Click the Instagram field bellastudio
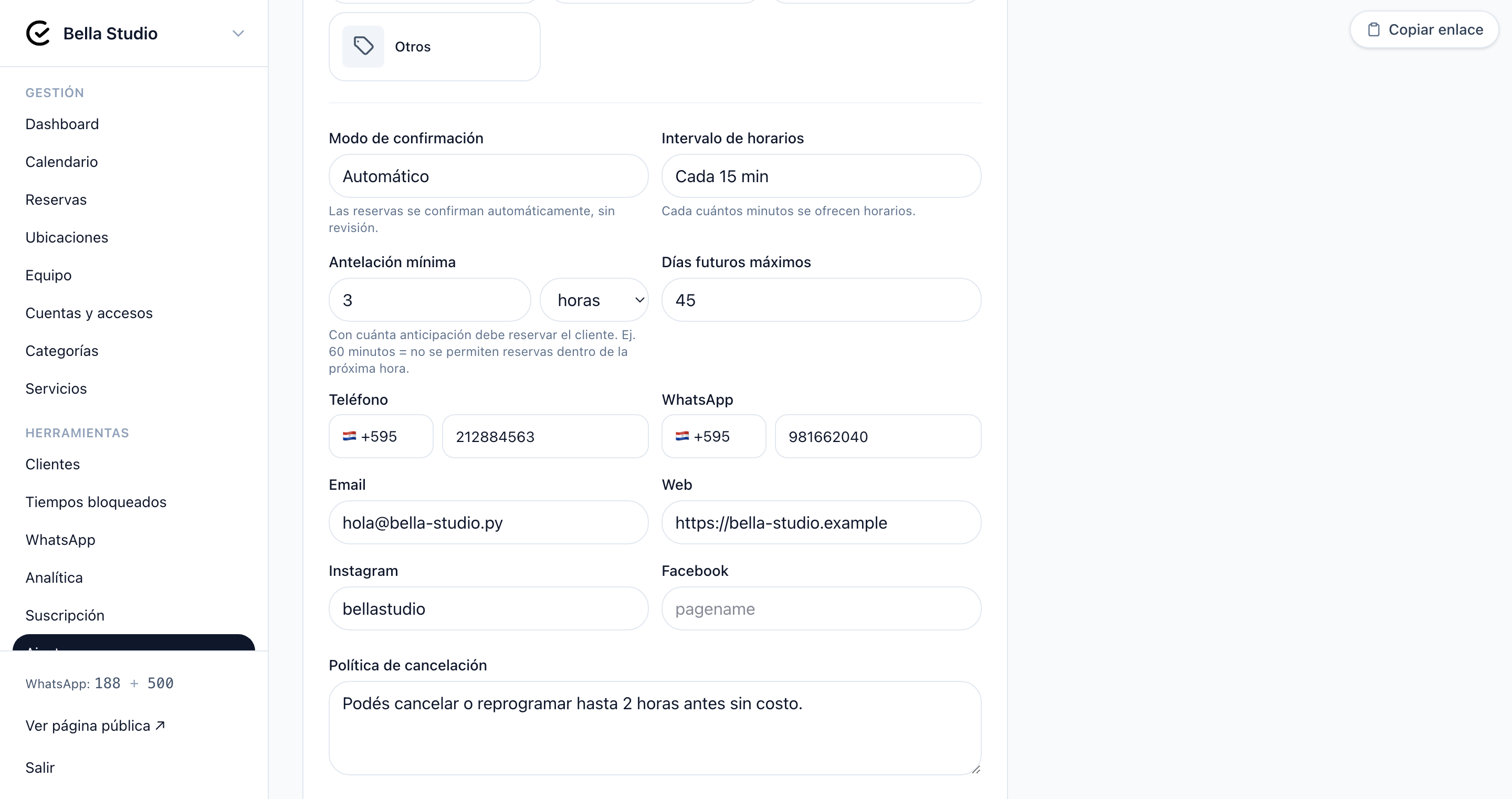The image size is (1512, 799). coord(488,609)
